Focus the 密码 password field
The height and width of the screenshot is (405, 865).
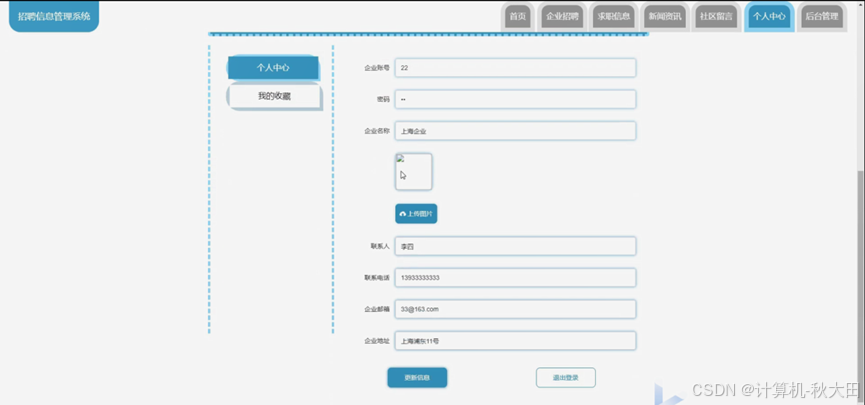coord(515,99)
